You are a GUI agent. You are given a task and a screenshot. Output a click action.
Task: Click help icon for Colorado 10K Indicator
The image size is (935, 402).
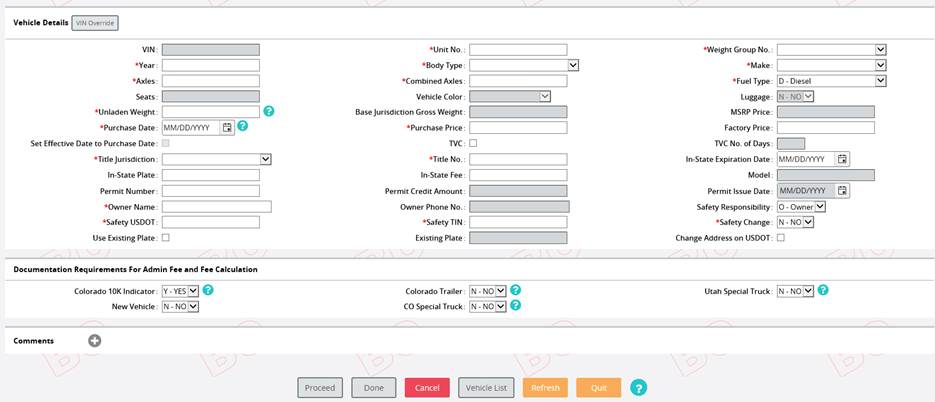pyautogui.click(x=208, y=291)
